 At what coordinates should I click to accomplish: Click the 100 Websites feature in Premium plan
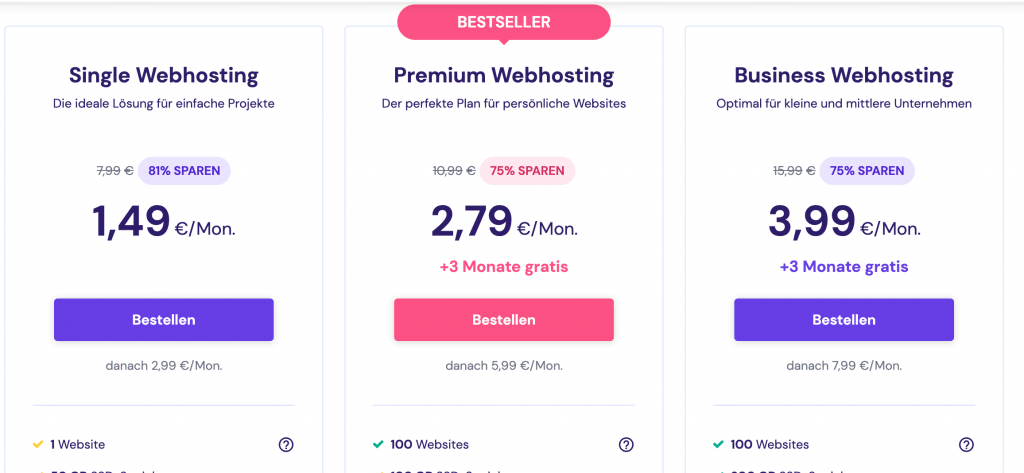coord(429,445)
